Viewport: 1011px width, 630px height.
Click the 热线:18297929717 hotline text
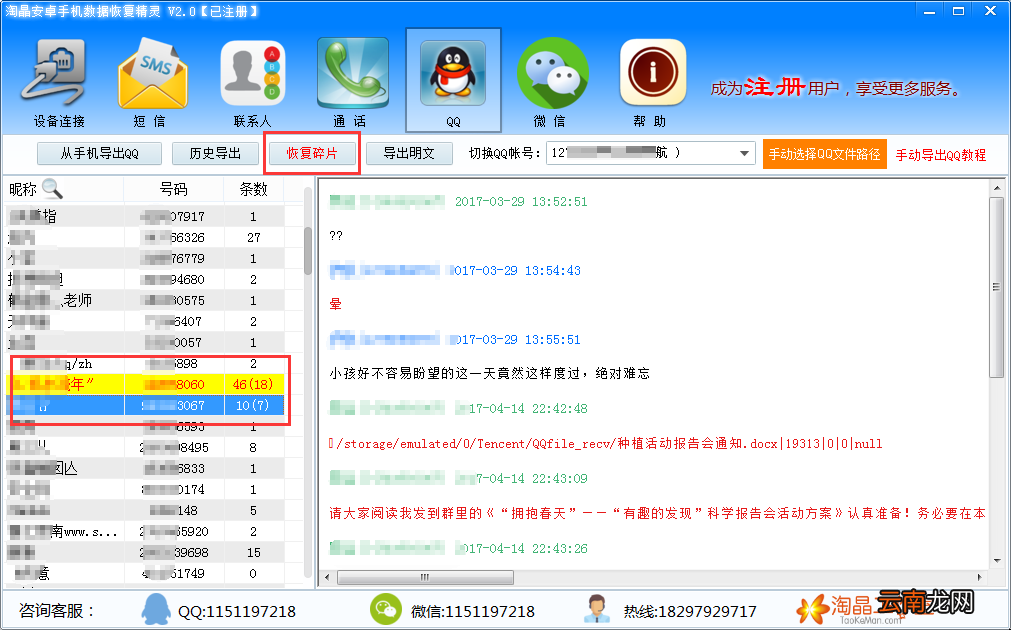(x=689, y=611)
